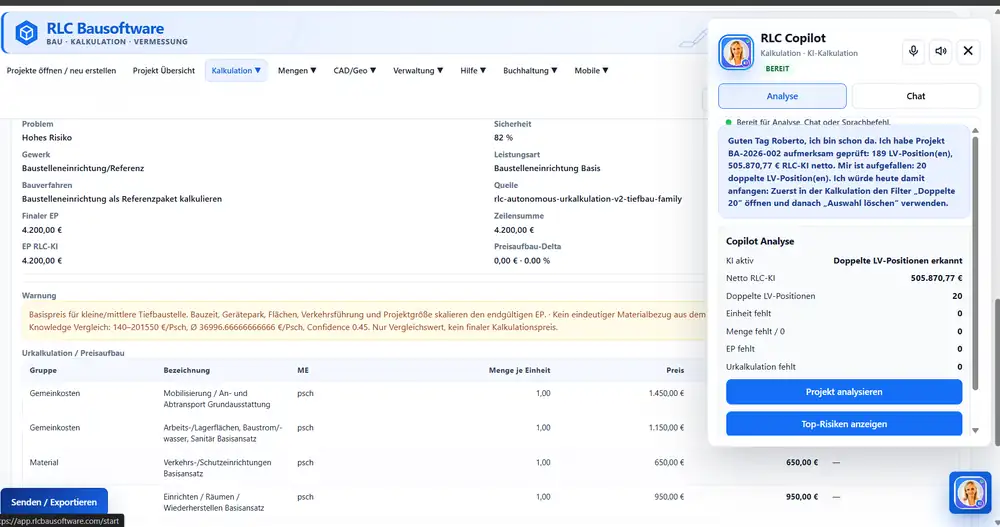Switch to the Chat tab
The image size is (1000, 527).
point(916,96)
